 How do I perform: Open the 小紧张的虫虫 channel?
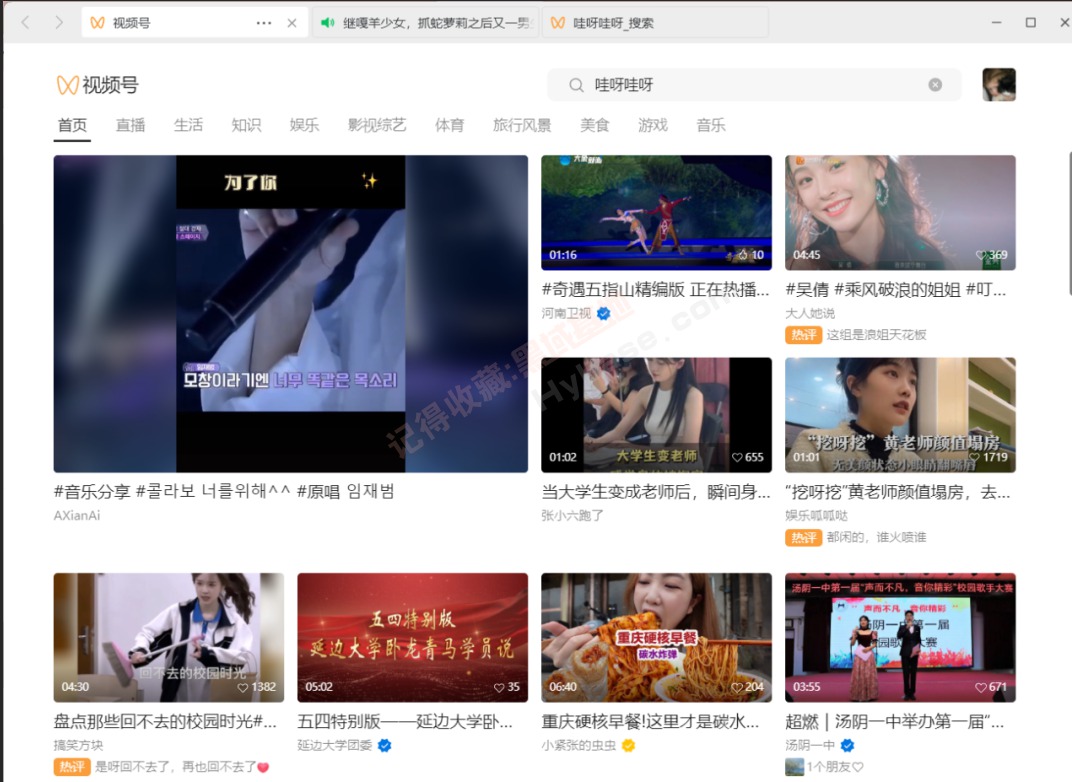(578, 745)
